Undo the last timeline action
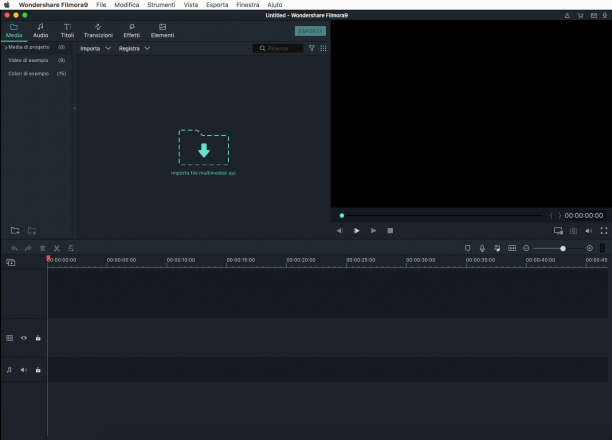Viewport: 612px width, 440px height. click(x=14, y=248)
